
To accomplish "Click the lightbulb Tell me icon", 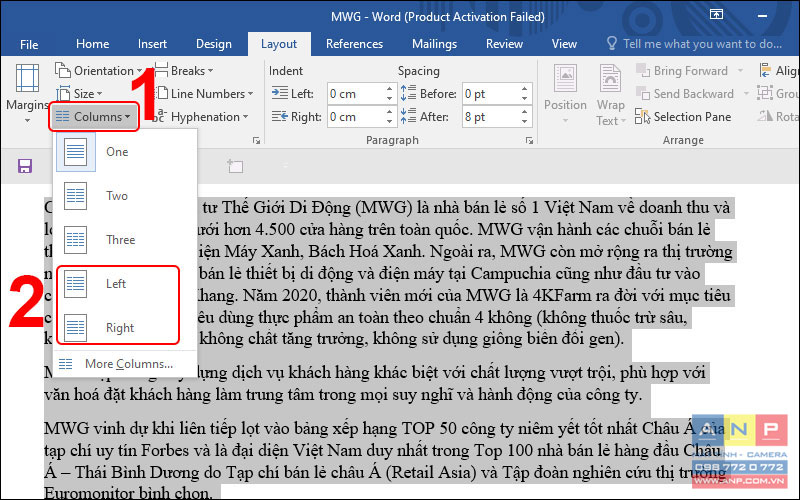I will click(612, 43).
